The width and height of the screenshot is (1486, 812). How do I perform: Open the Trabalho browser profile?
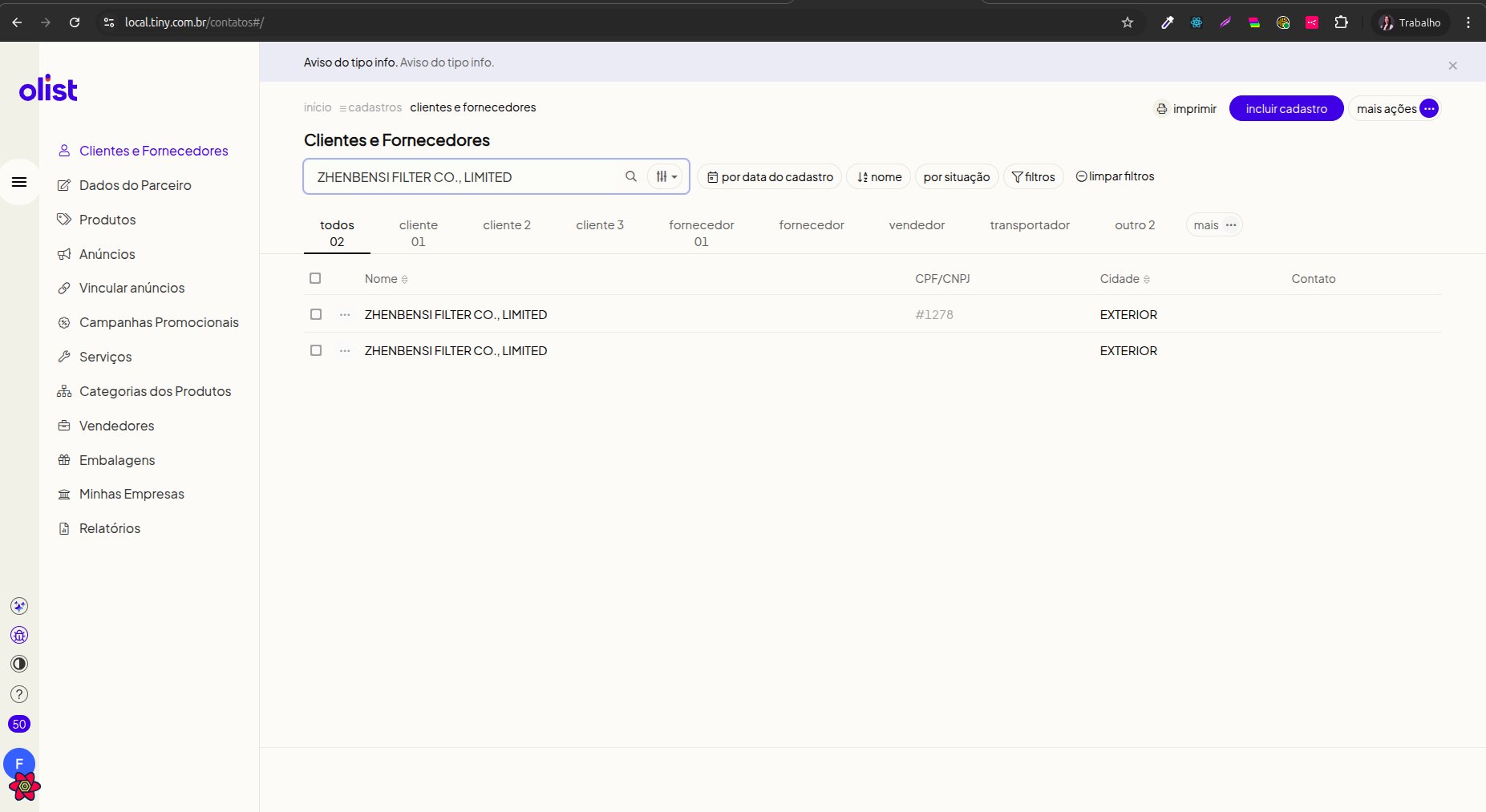tap(1409, 22)
